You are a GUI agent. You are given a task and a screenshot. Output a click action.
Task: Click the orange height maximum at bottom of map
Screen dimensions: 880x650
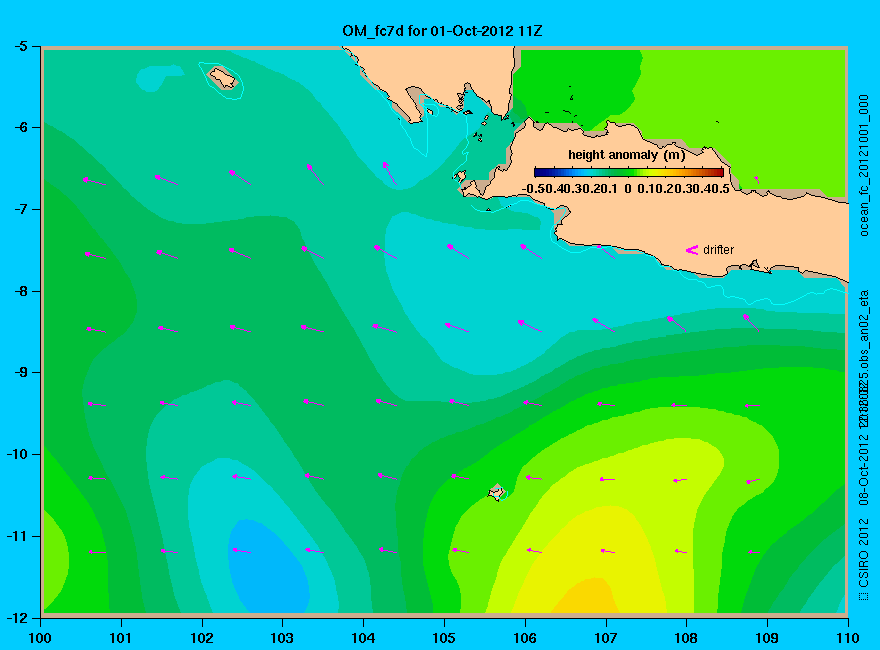pos(585,598)
